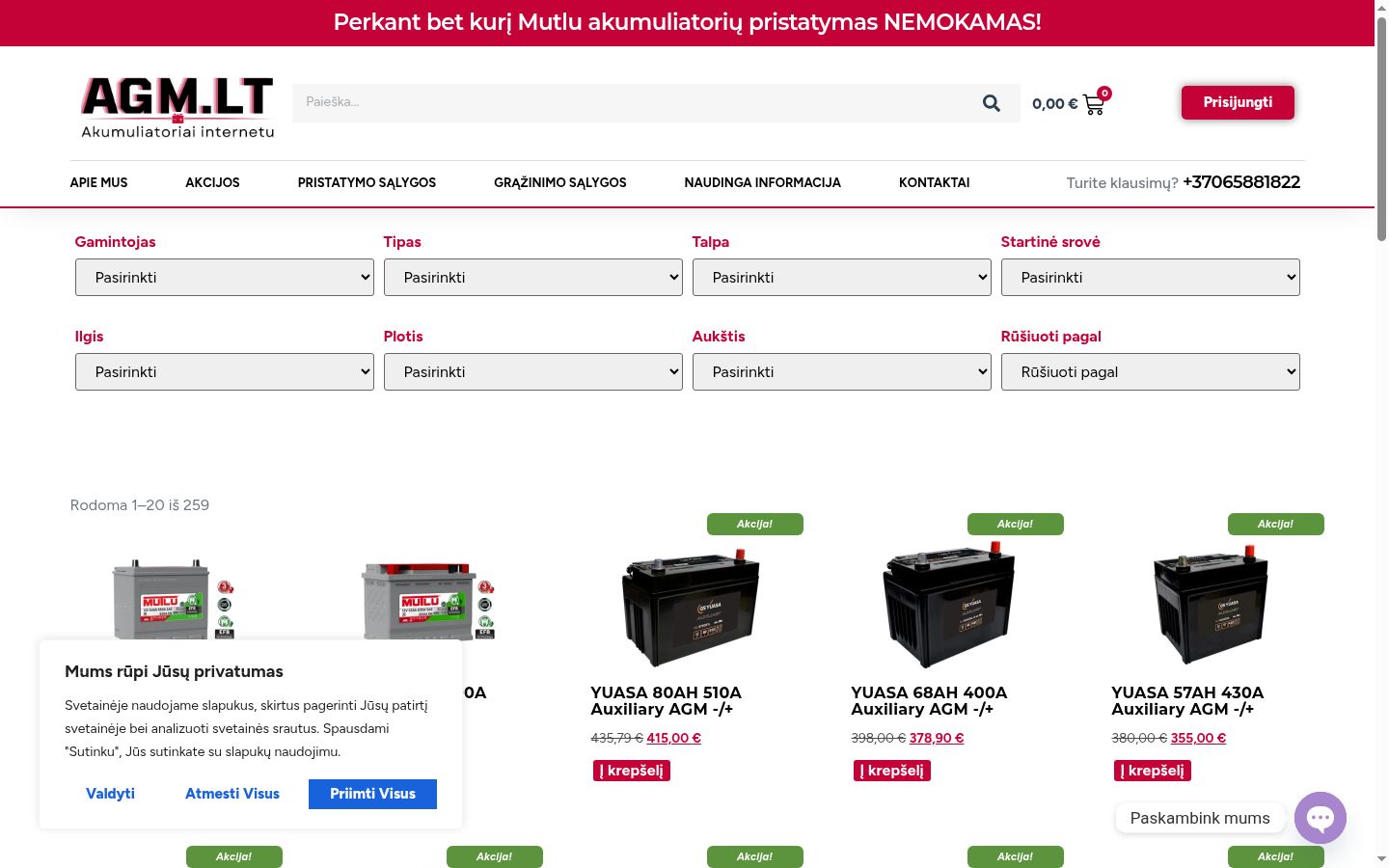Open the Plotis dropdown
The width and height of the screenshot is (1389, 868).
pyautogui.click(x=533, y=372)
